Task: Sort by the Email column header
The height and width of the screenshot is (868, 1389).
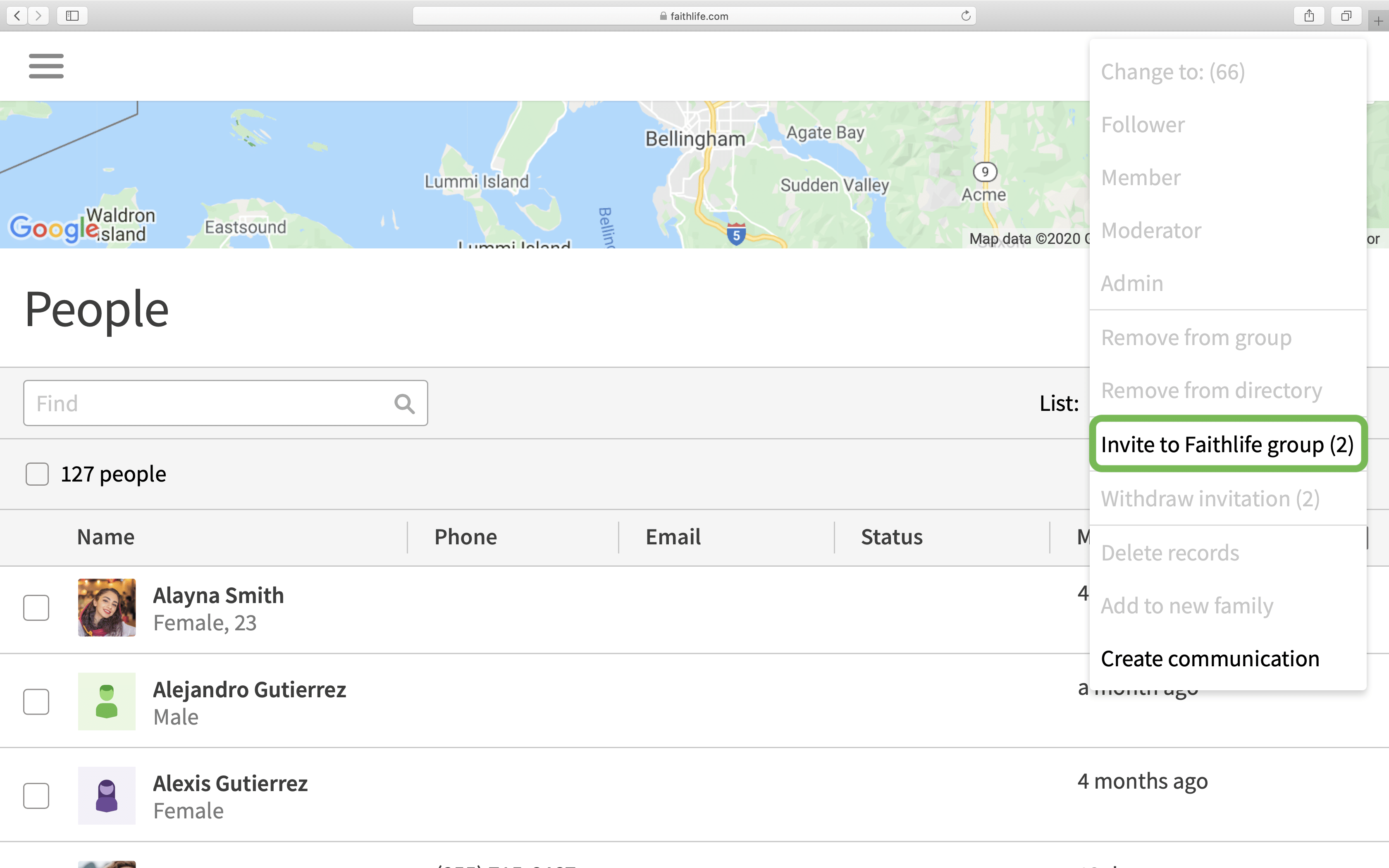Action: pos(673,537)
